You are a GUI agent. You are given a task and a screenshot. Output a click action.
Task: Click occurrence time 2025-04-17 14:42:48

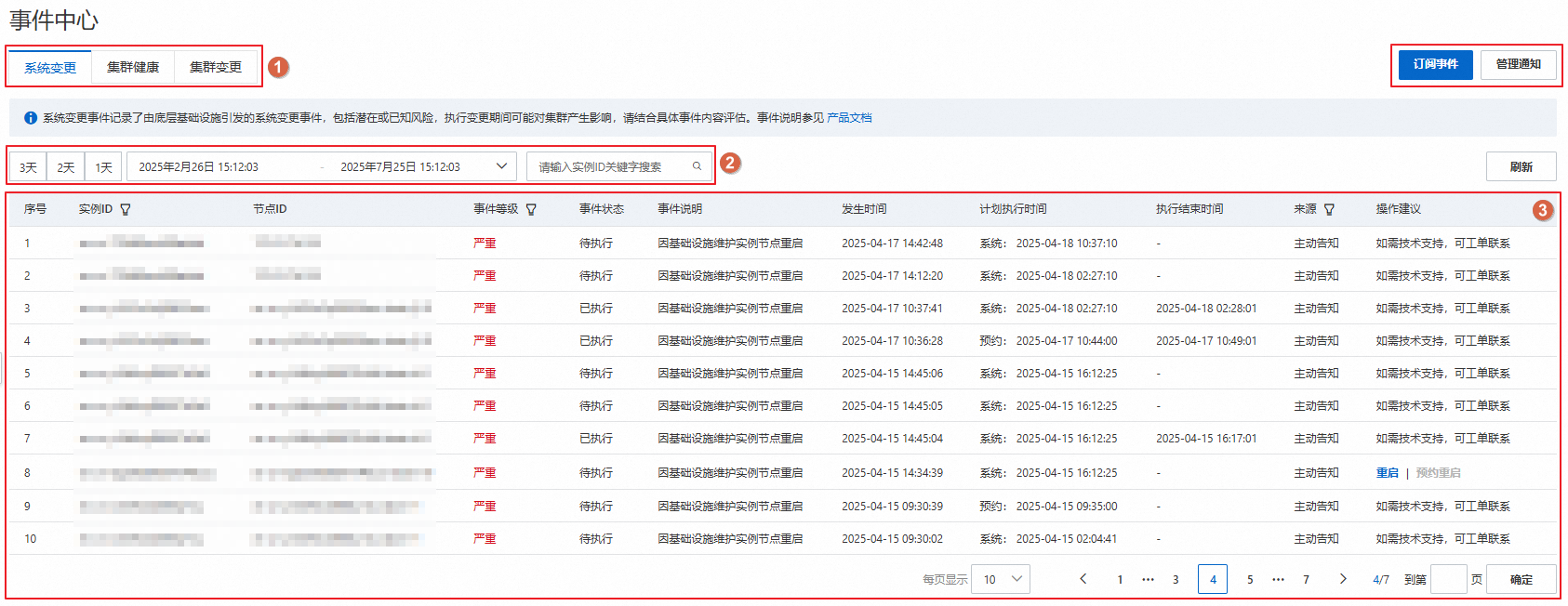pyautogui.click(x=892, y=244)
